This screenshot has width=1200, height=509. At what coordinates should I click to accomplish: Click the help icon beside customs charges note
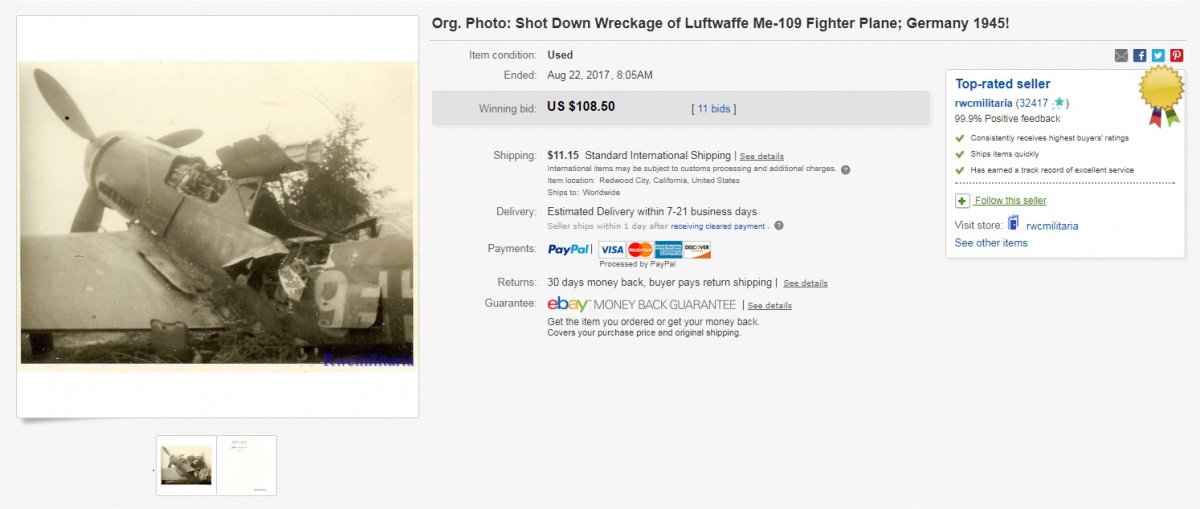click(x=845, y=169)
